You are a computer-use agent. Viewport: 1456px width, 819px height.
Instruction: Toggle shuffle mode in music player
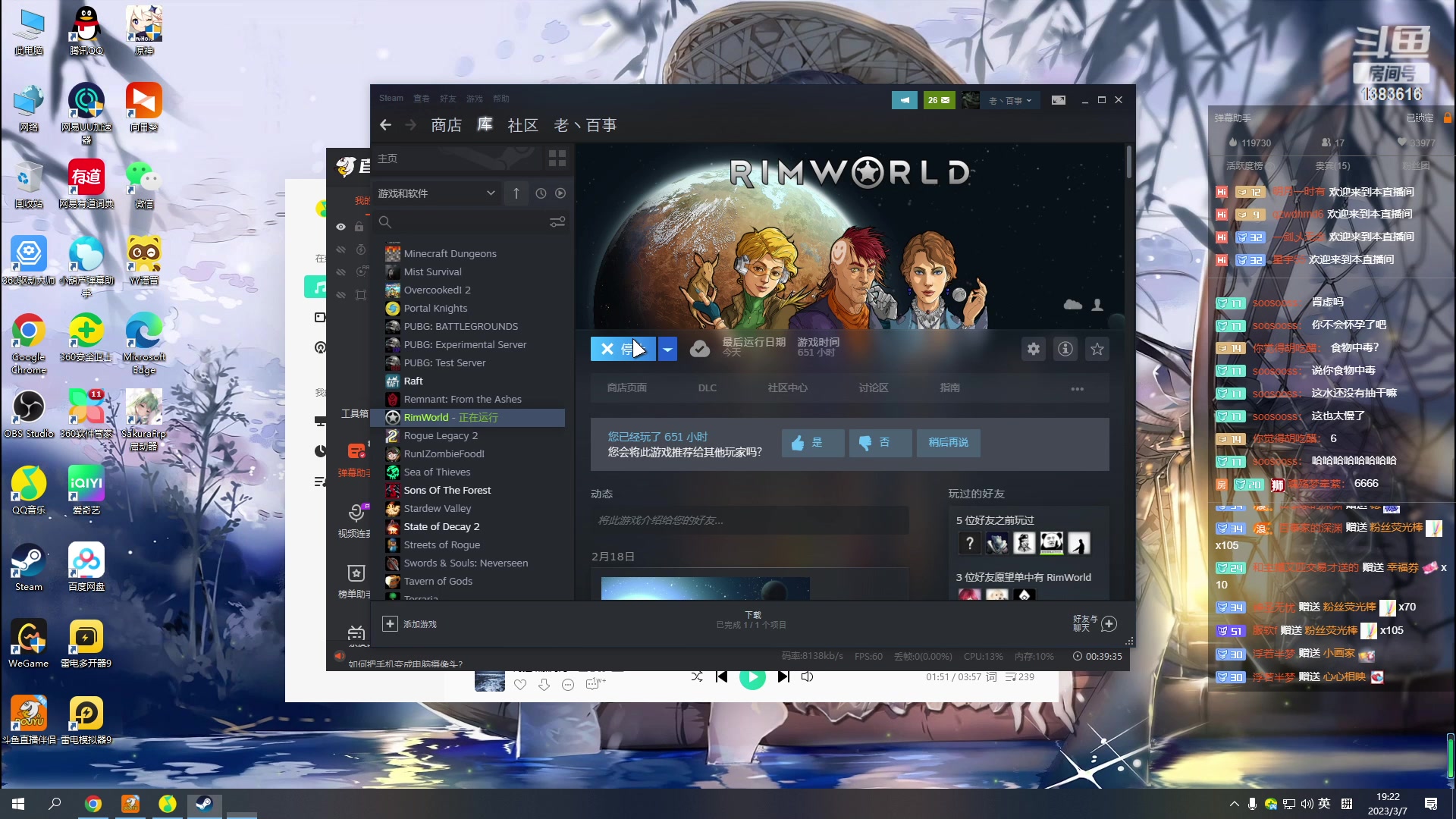coord(697,676)
